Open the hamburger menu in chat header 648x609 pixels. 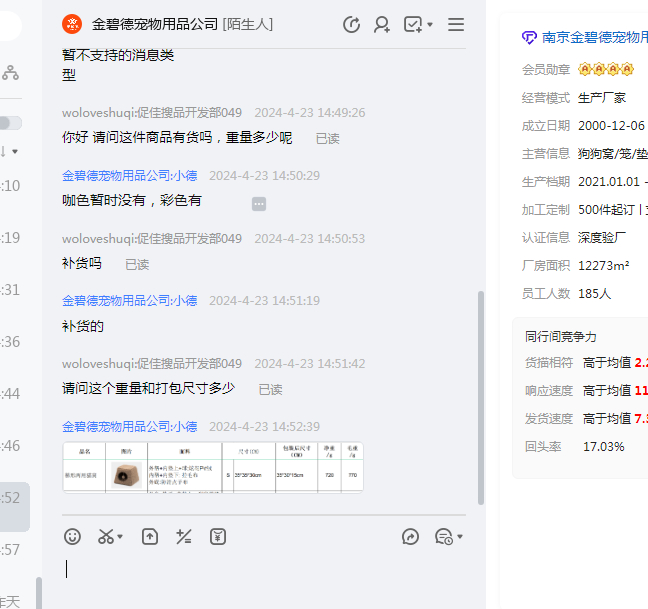(x=456, y=24)
